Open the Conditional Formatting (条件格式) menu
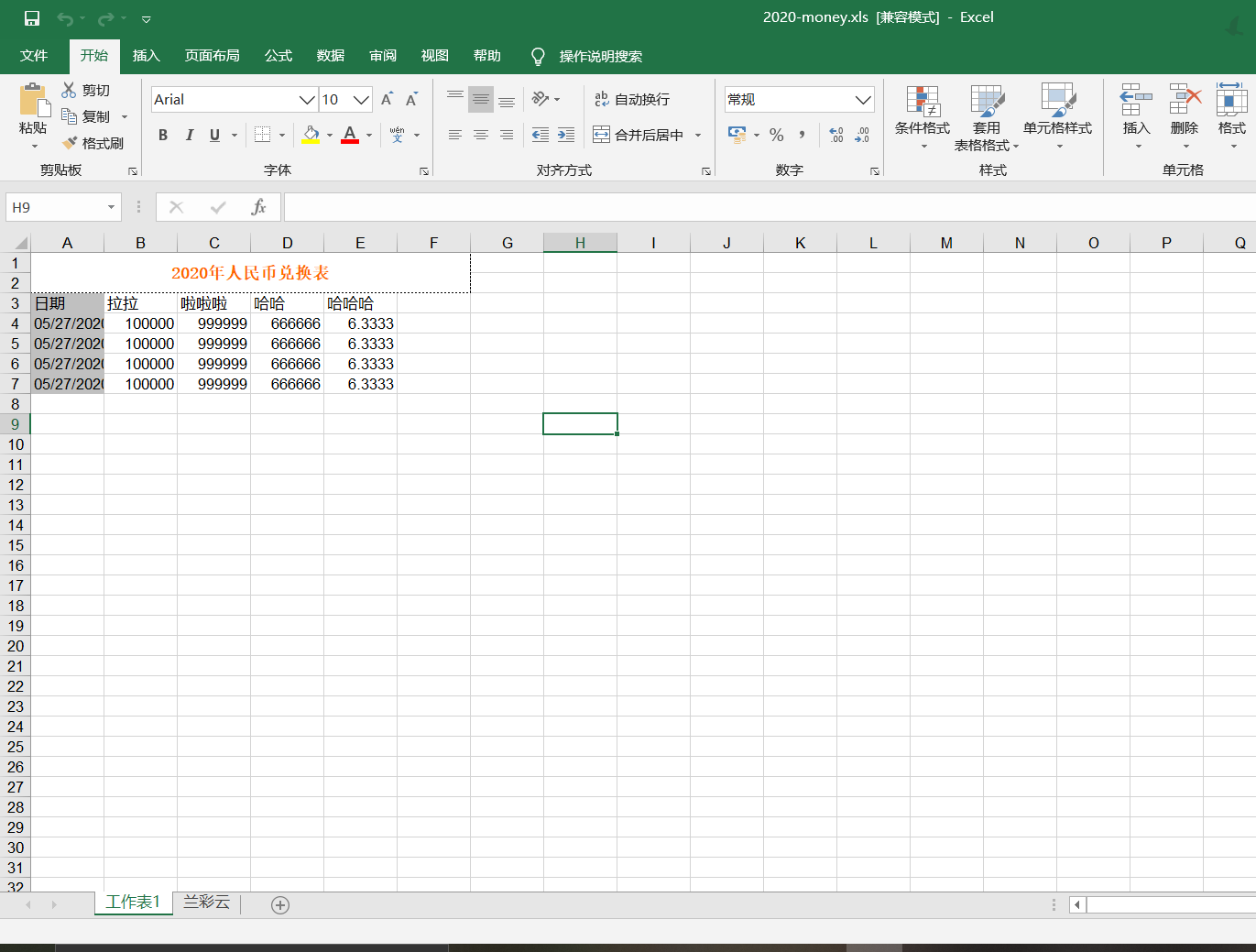 pos(923,117)
